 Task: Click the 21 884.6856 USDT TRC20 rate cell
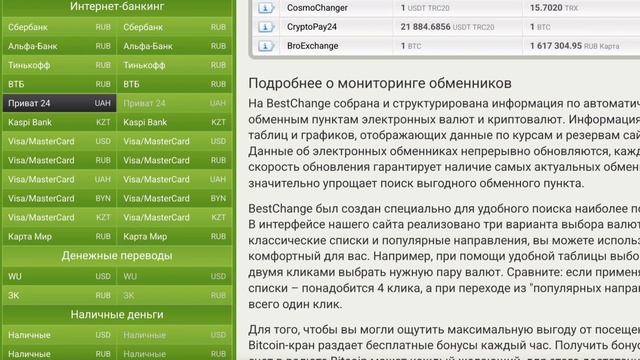coord(457,27)
